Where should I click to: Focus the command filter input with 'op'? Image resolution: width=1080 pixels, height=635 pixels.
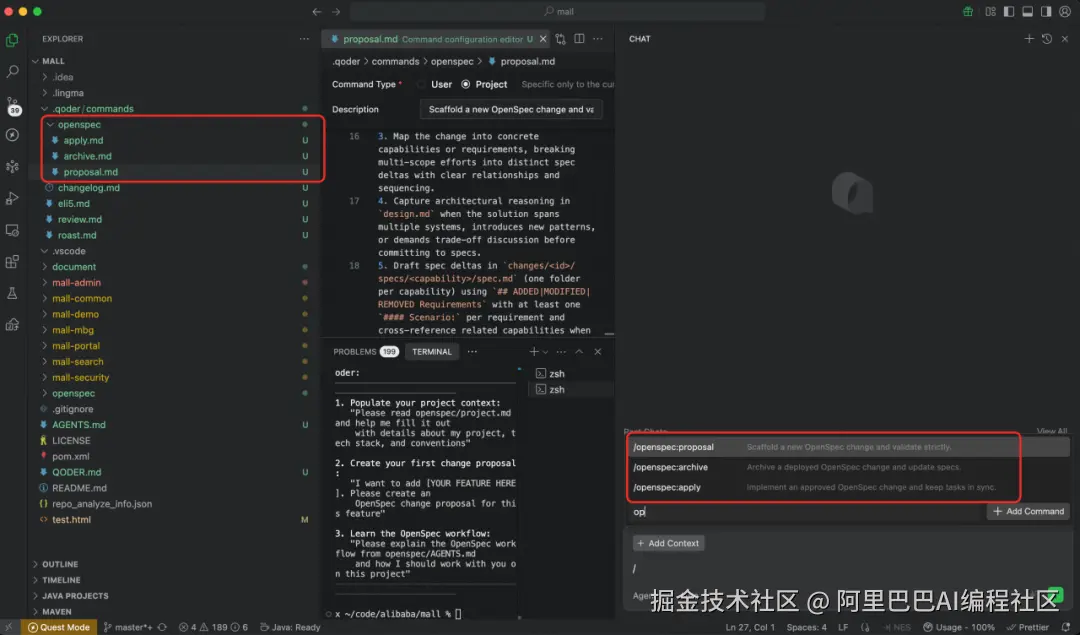click(806, 512)
